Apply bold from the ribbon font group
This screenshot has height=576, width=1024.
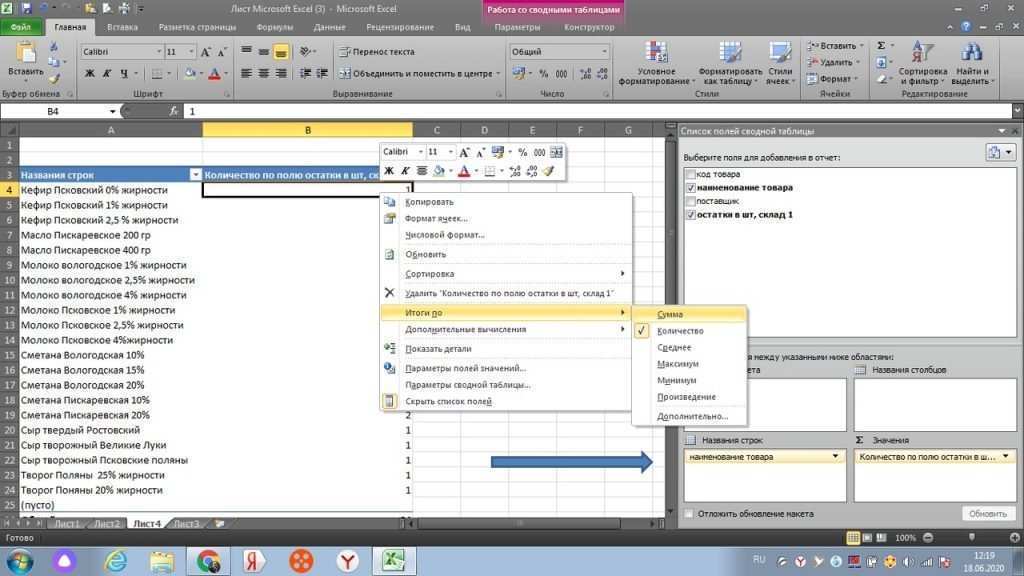[90, 73]
